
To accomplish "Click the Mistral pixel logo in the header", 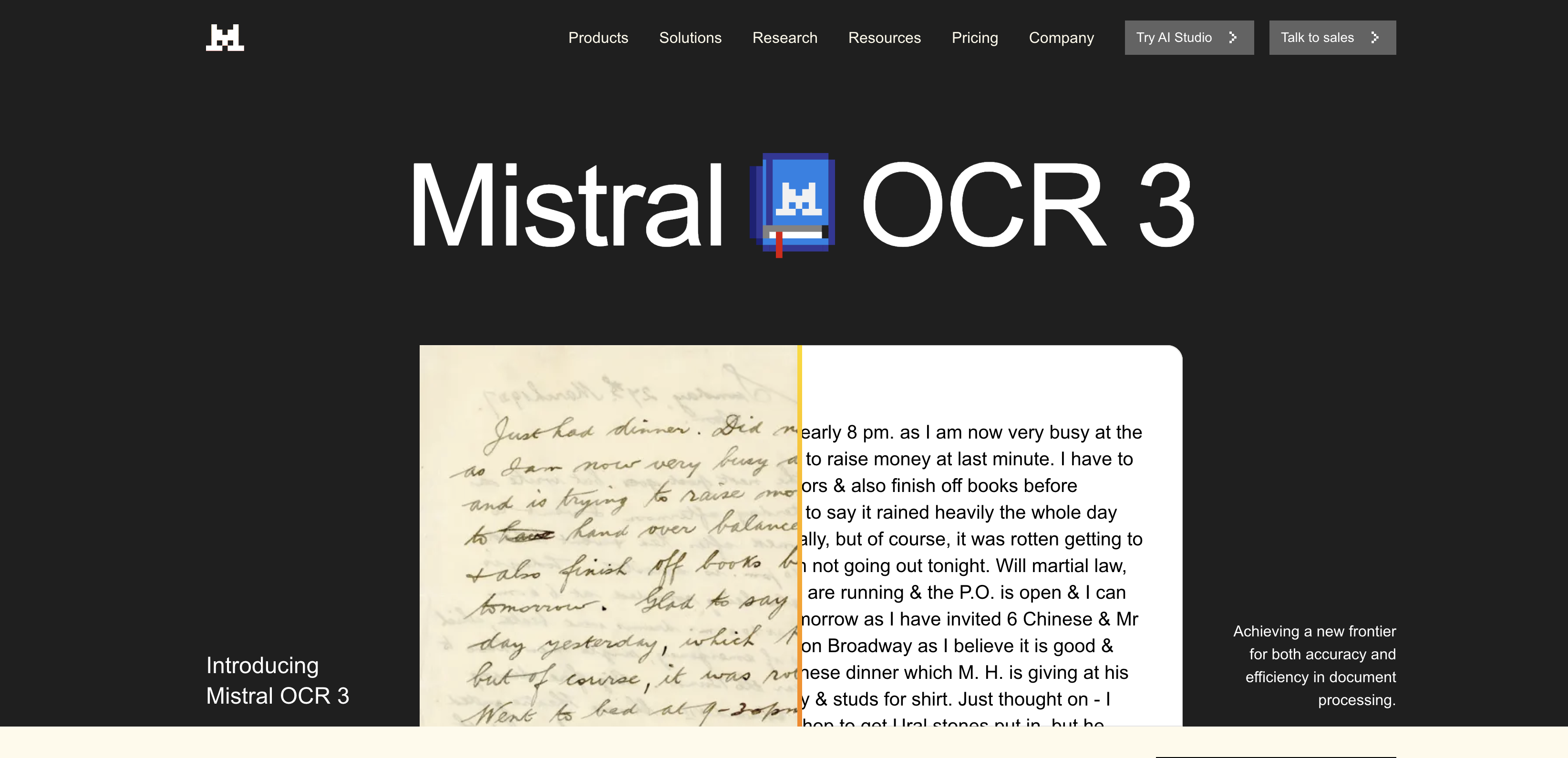I will 225,38.
